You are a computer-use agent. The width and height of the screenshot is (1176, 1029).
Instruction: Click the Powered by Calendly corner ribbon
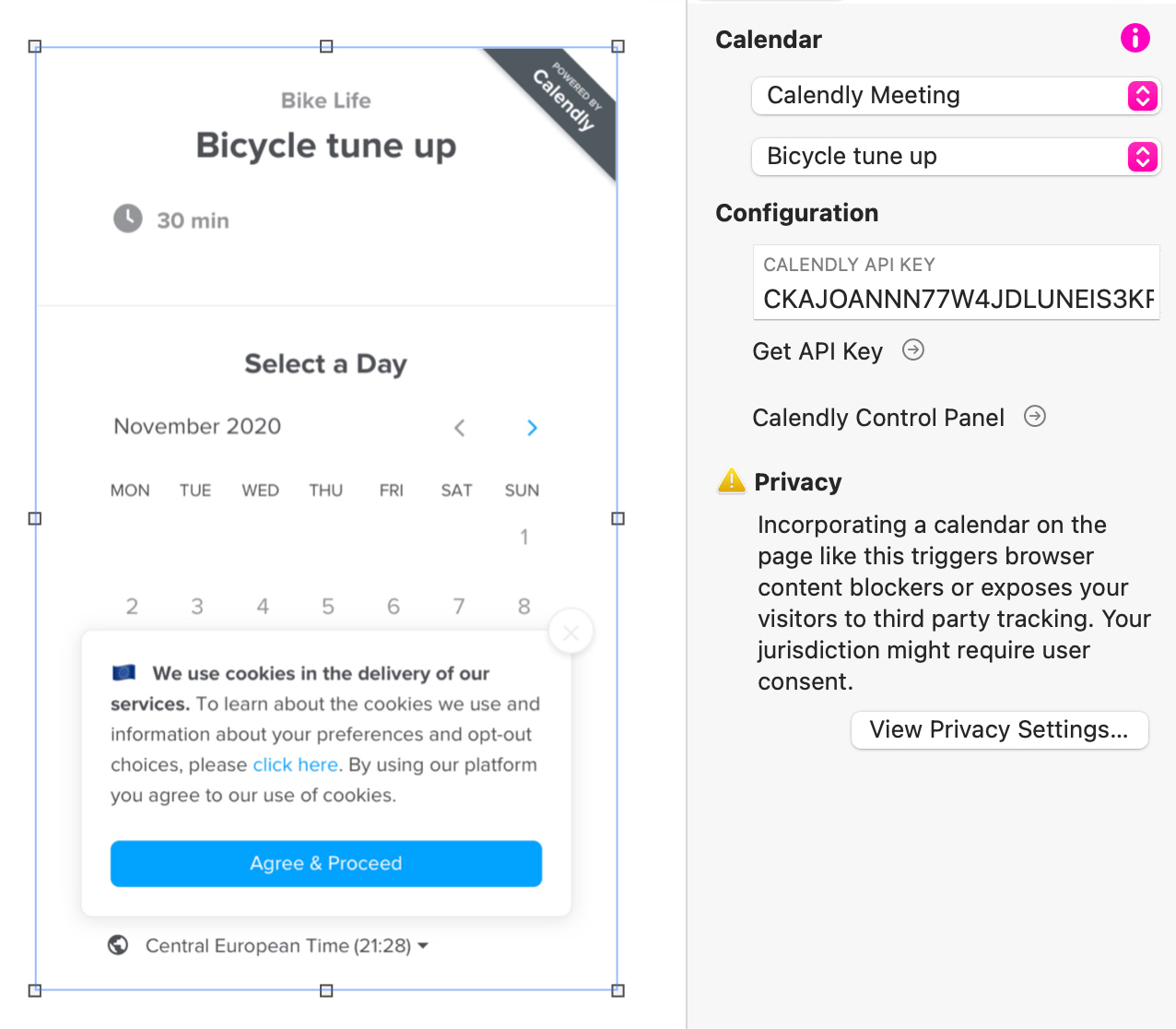click(564, 100)
